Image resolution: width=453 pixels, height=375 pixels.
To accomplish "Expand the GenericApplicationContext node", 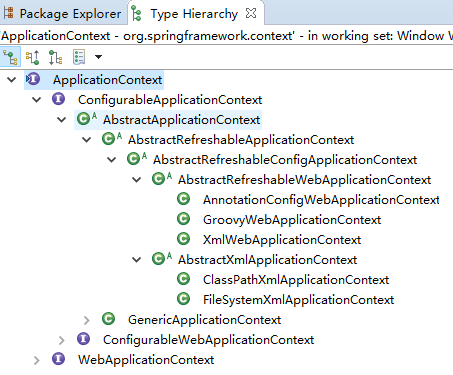I will tap(87, 320).
